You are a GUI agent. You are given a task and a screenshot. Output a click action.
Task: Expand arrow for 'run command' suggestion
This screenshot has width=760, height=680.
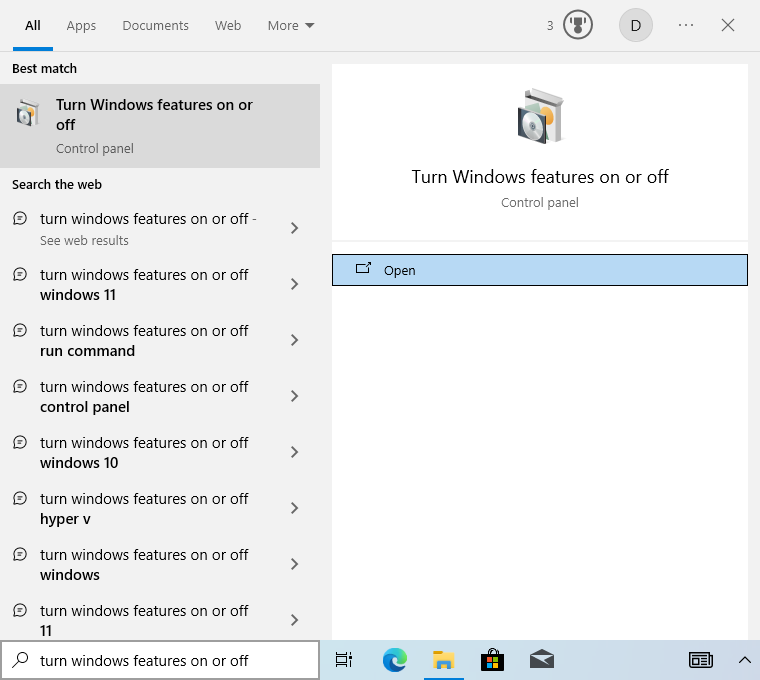[294, 340]
